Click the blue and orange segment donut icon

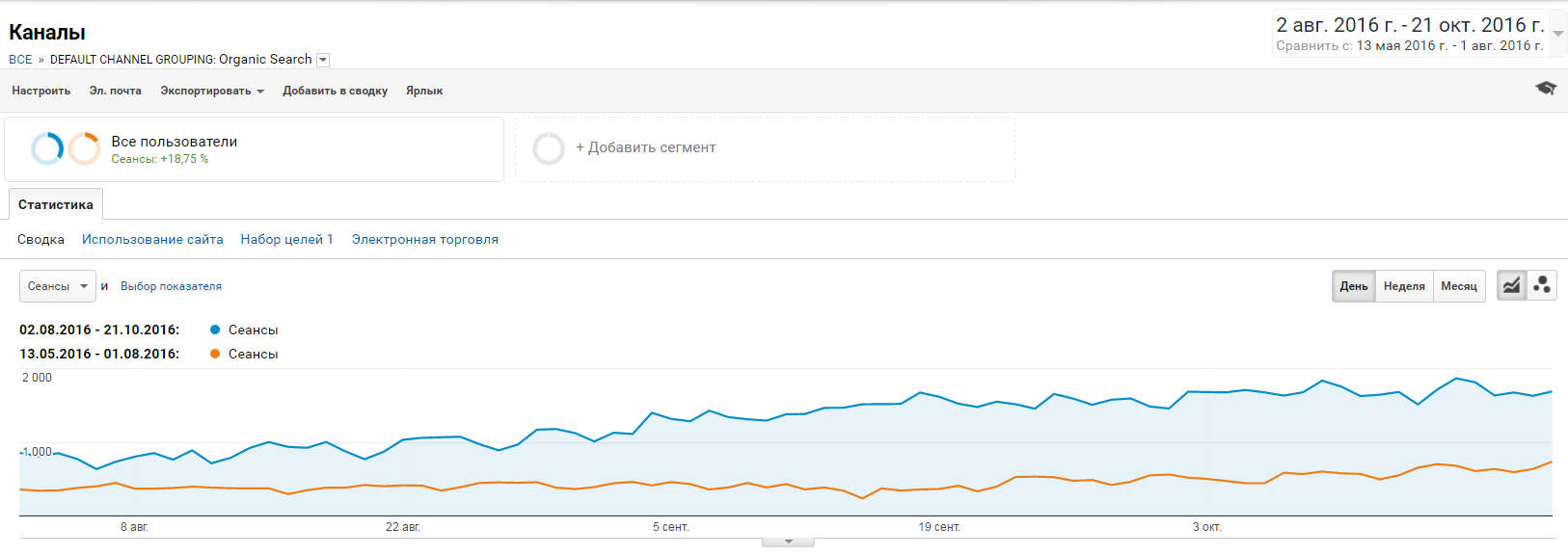point(66,148)
